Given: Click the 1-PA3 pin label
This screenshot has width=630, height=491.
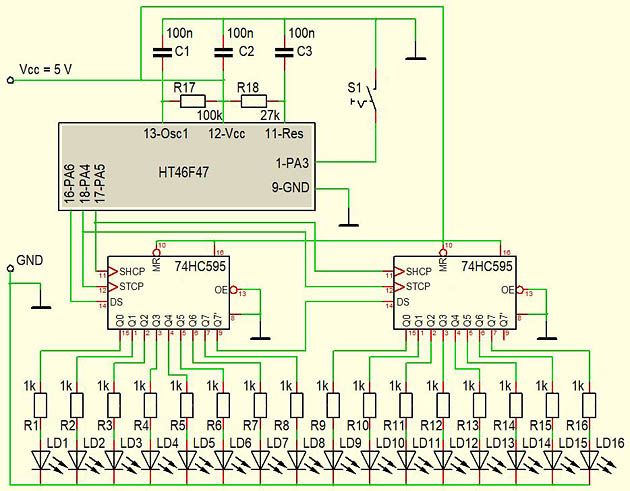Looking at the screenshot, I should (x=292, y=163).
